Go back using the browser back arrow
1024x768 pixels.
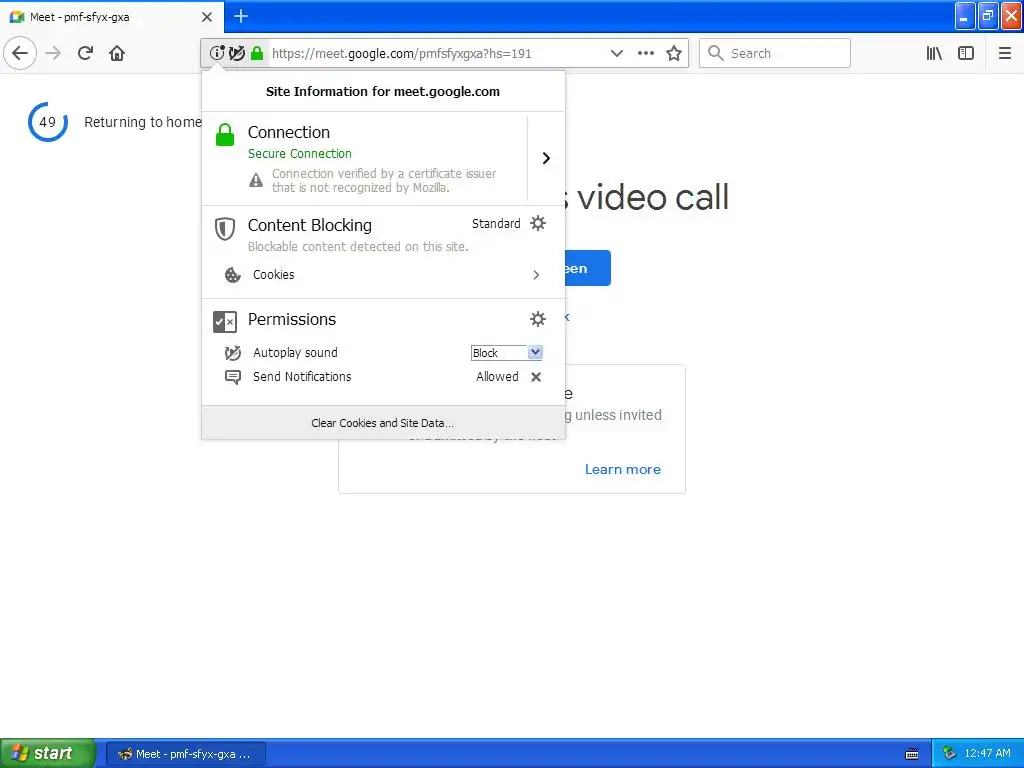coord(20,53)
